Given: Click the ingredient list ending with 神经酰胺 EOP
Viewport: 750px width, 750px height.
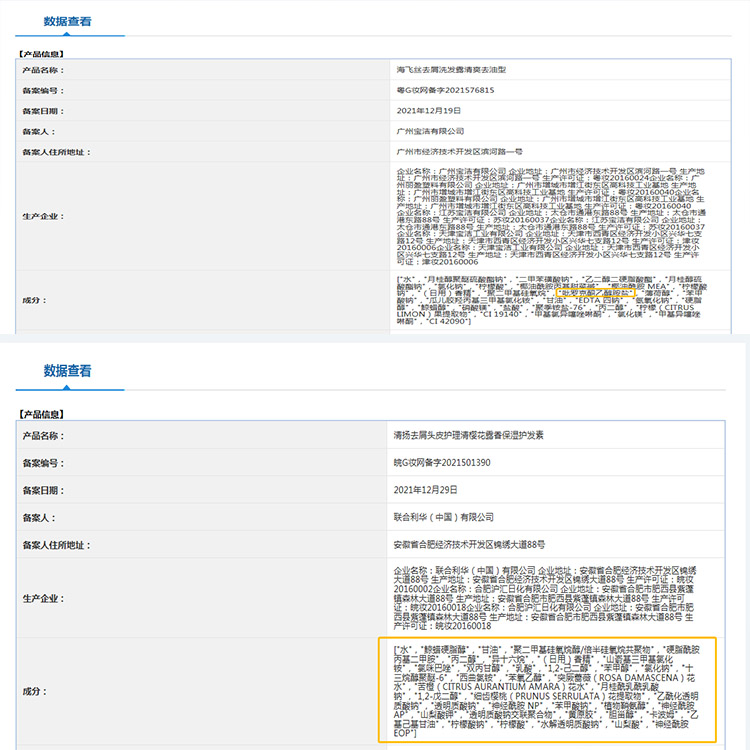Looking at the screenshot, I should pos(546,691).
